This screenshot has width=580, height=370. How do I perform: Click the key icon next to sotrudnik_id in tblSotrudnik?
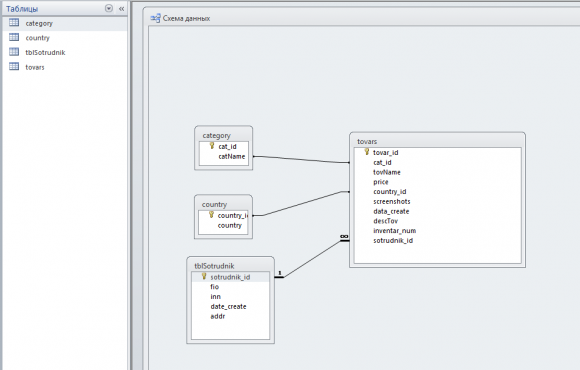[x=204, y=276]
